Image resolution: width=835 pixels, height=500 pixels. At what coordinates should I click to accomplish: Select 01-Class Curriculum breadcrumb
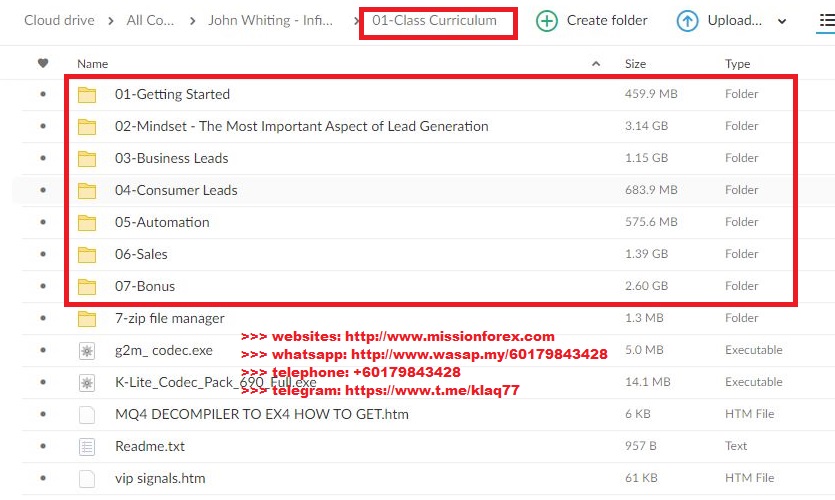[x=434, y=20]
